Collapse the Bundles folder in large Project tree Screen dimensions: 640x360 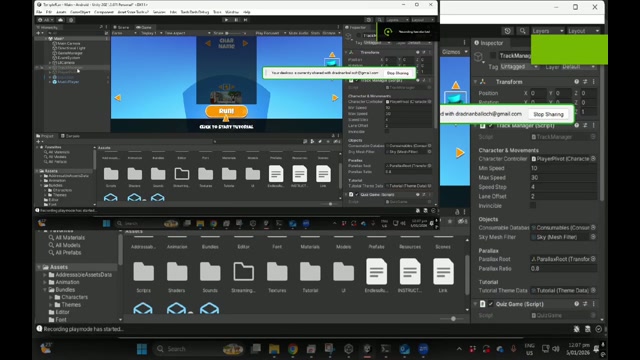(x=44, y=290)
